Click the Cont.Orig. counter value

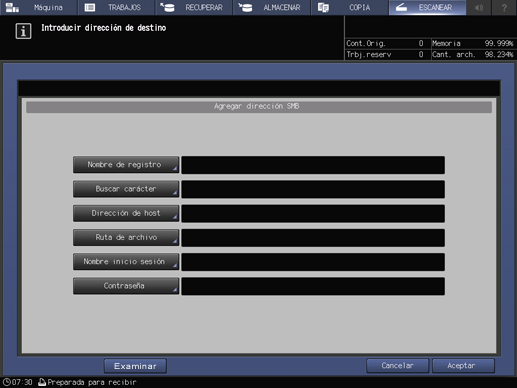click(421, 43)
